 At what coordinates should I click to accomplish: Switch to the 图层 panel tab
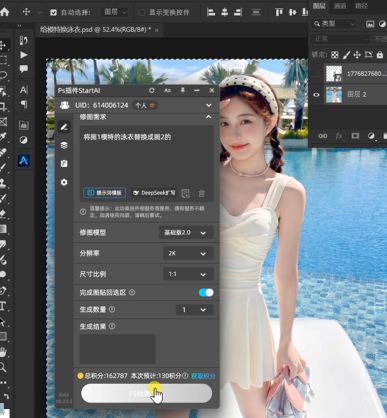pos(319,6)
